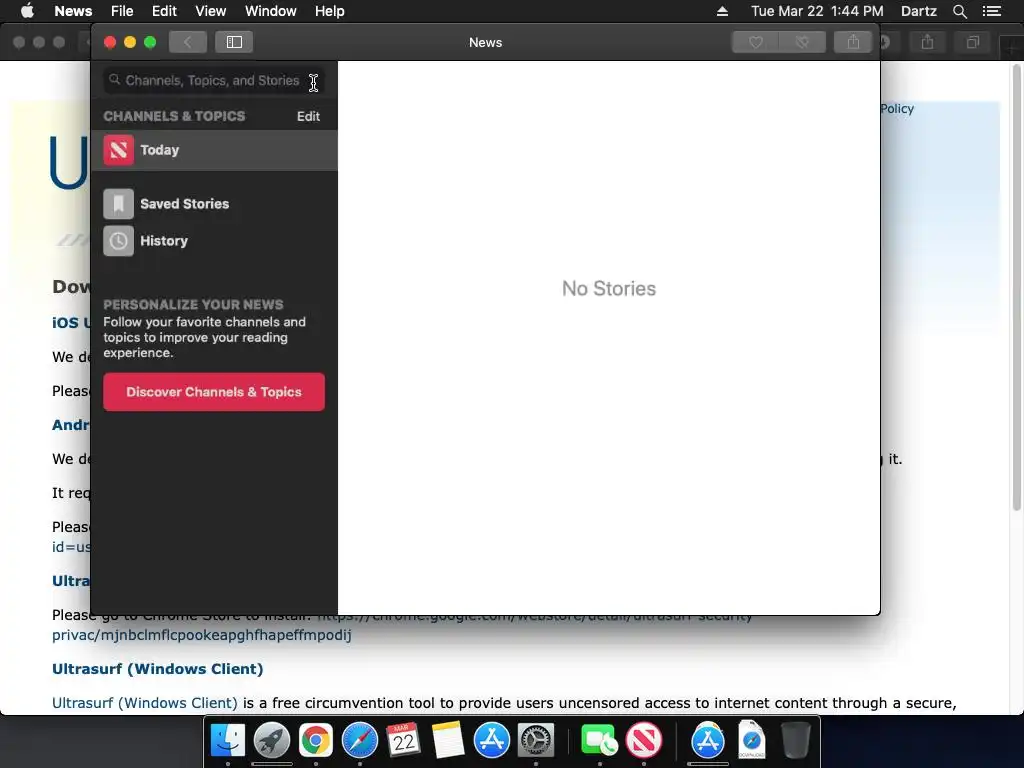Click Share icon in background Safari window
The image size is (1024, 768).
pos(927,42)
